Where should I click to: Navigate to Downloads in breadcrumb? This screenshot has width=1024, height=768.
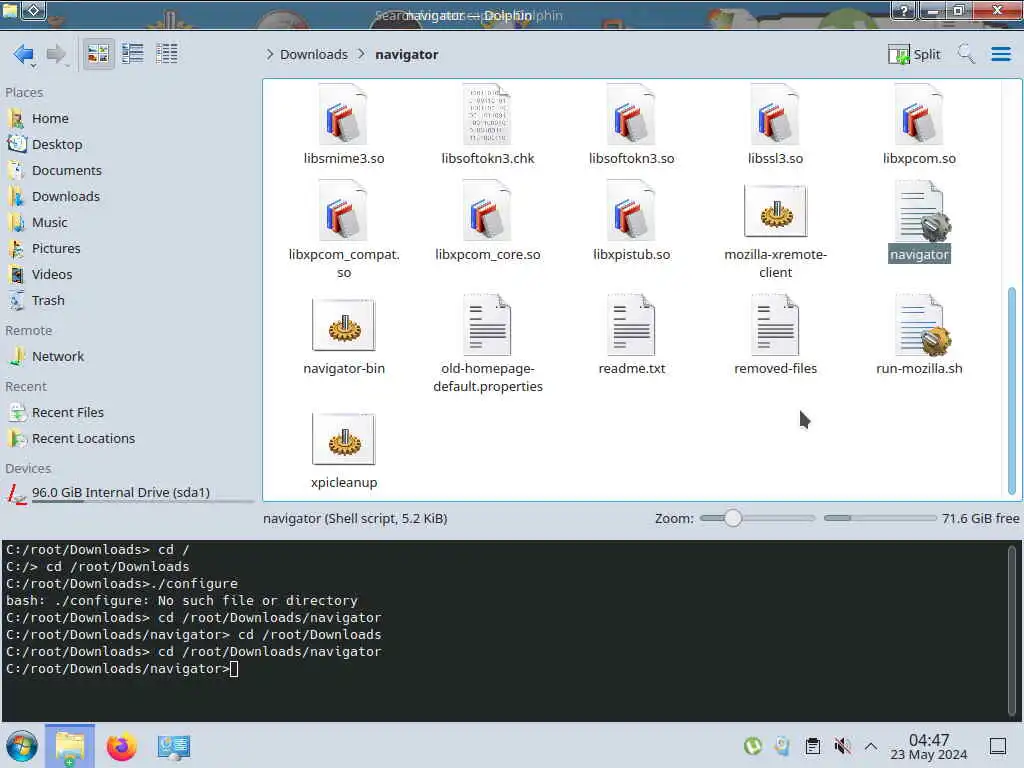[x=314, y=54]
